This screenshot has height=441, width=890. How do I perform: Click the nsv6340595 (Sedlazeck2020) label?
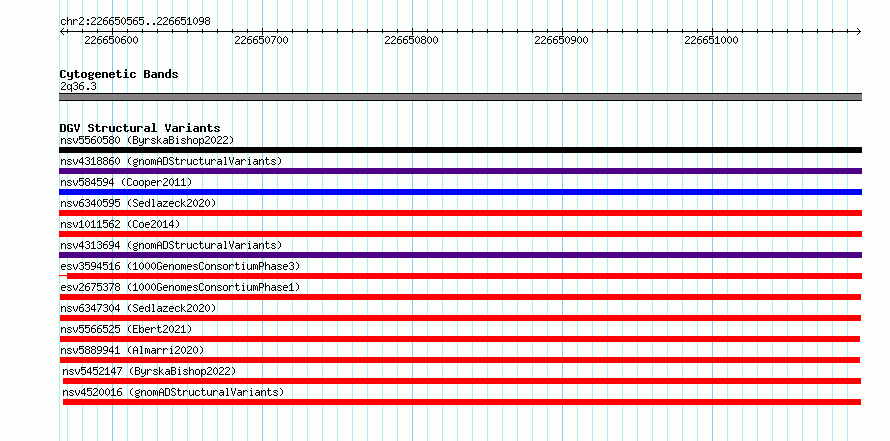[x=138, y=203]
